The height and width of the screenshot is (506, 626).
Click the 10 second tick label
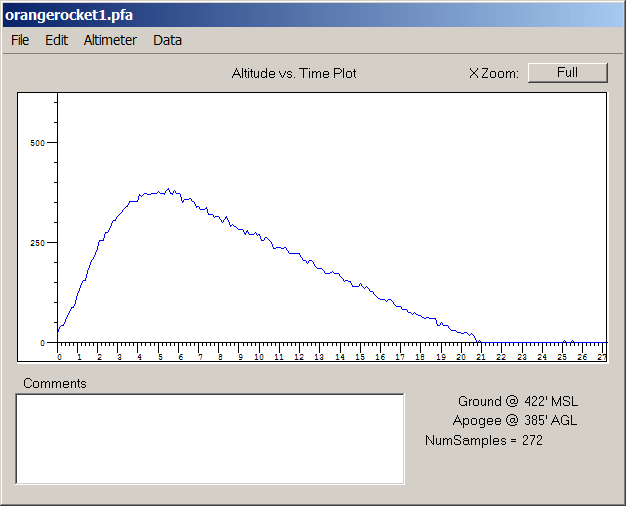[259, 357]
